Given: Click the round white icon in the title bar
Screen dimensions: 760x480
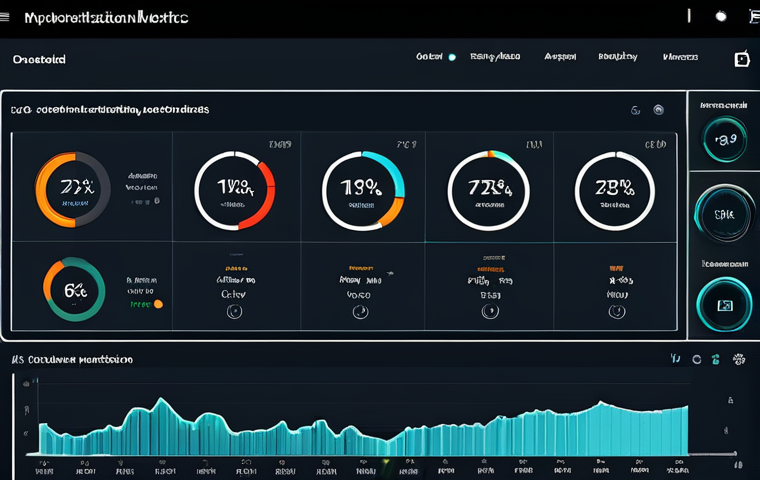Looking at the screenshot, I should [721, 16].
